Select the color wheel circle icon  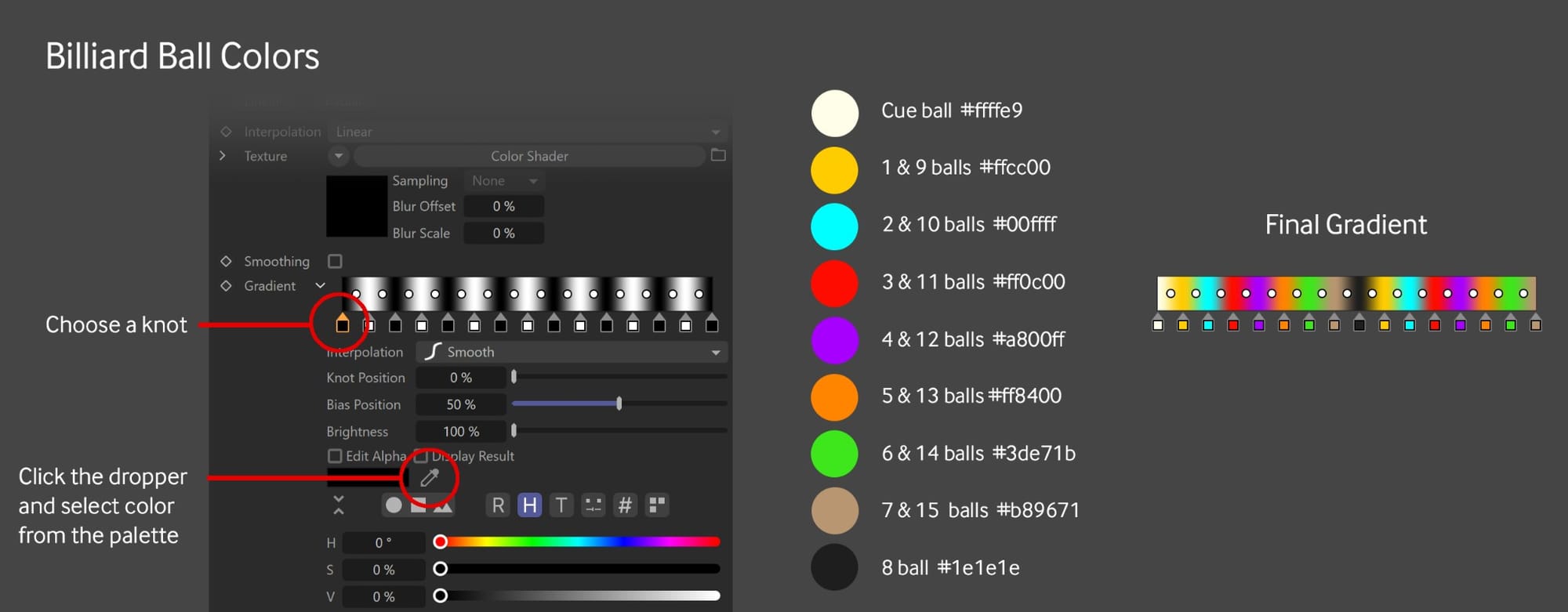click(x=394, y=505)
